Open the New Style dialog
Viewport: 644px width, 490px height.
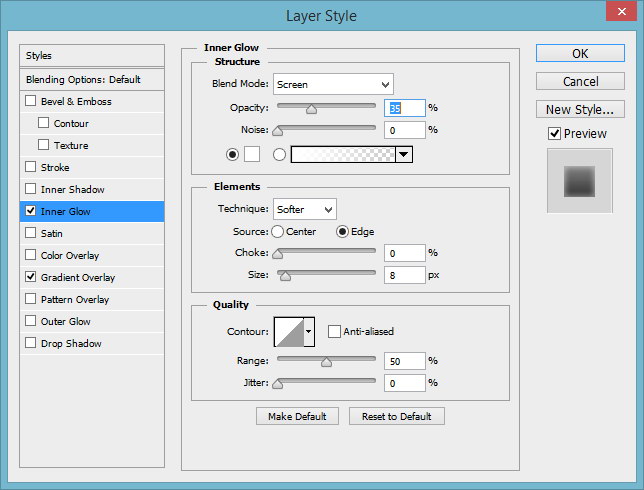click(580, 109)
